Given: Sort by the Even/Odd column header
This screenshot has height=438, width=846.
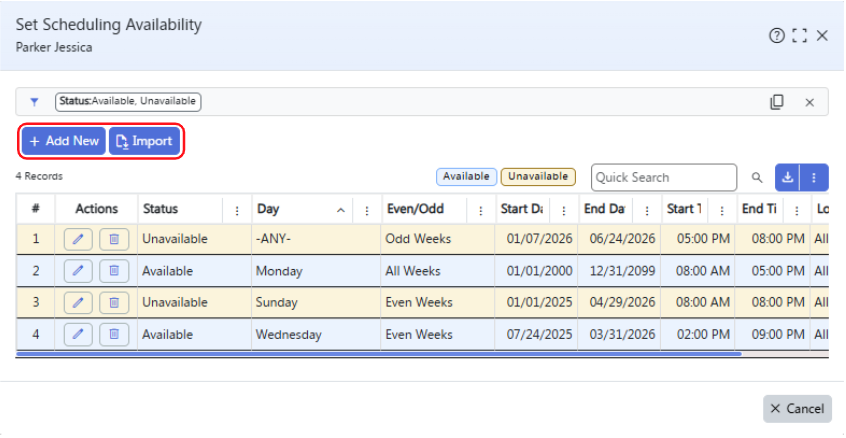Looking at the screenshot, I should pos(415,209).
